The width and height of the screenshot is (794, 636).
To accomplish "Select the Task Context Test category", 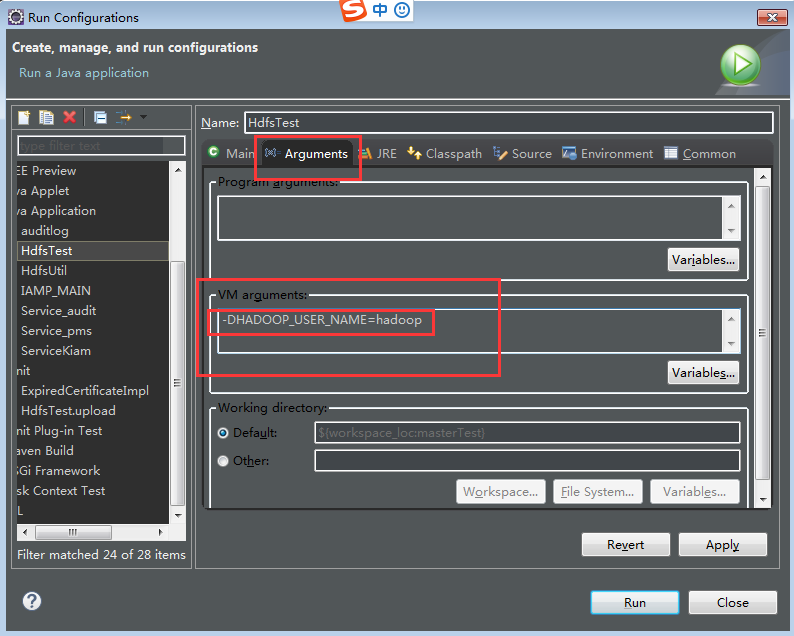I will pyautogui.click(x=61, y=491).
